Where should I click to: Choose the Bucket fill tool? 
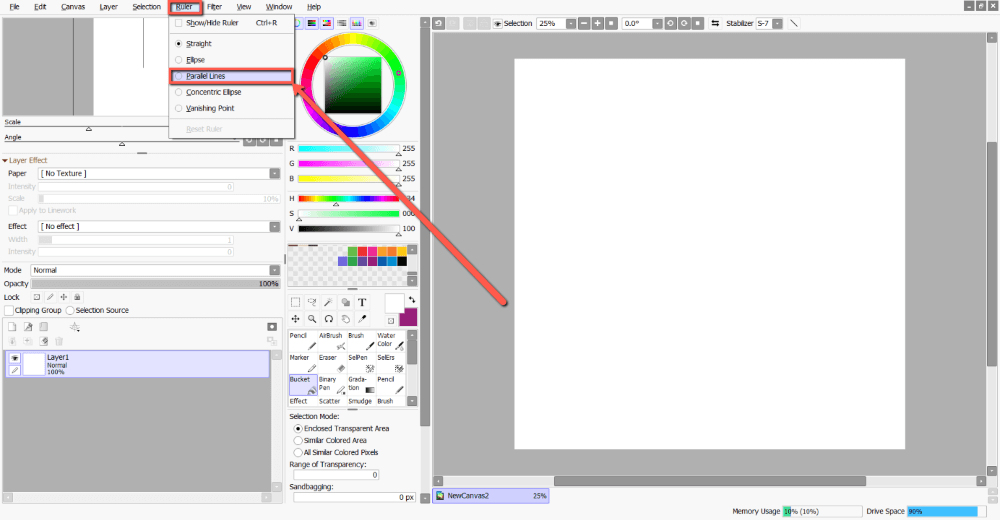303,385
